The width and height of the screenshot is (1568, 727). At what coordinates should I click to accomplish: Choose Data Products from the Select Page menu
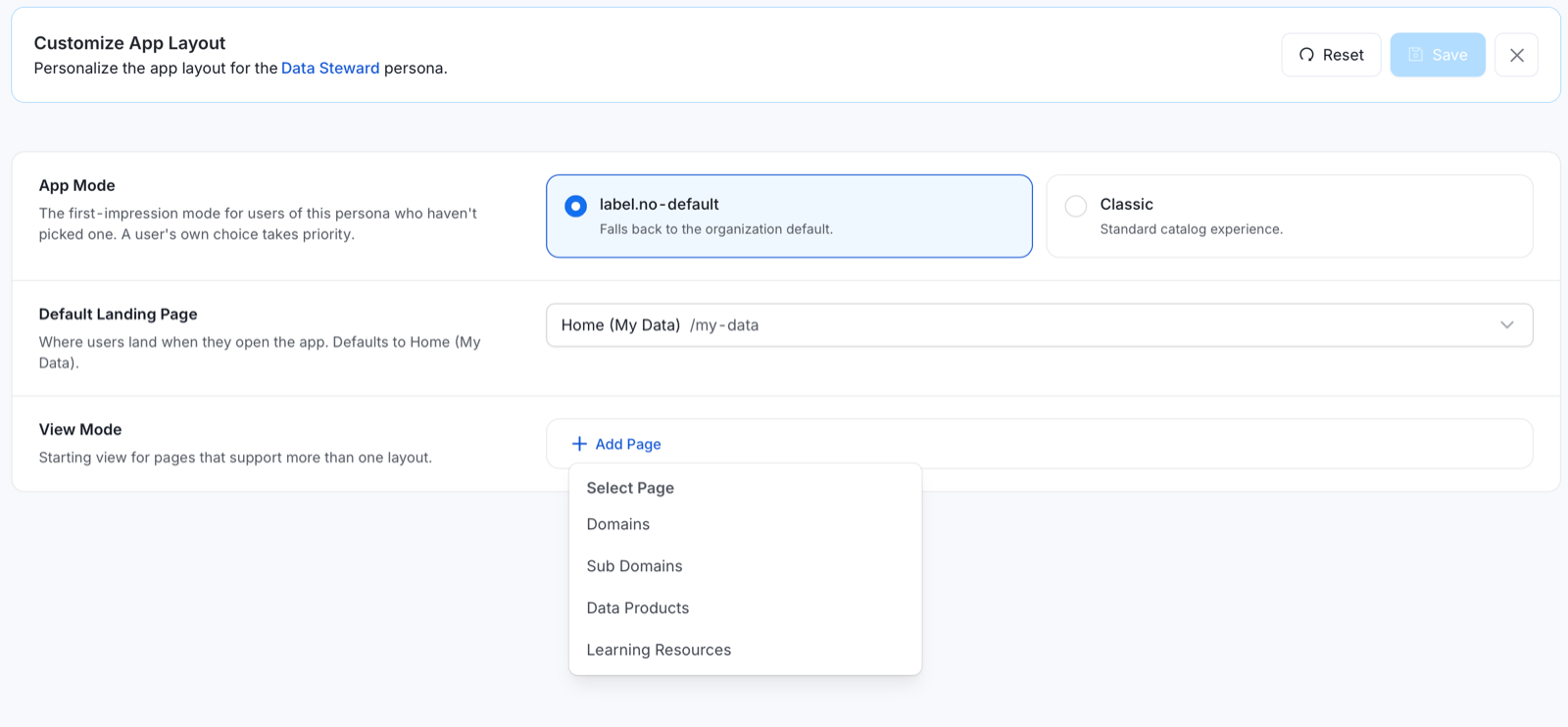coord(745,608)
